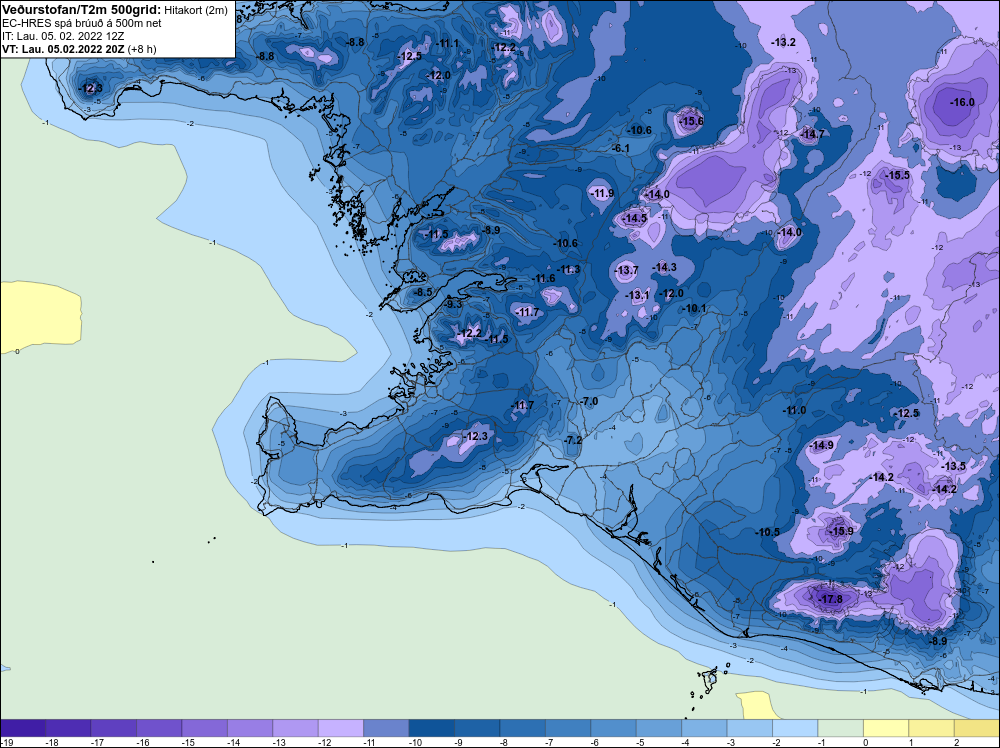1000x748 pixels.
Task: Select the -11.3 temperature value
Action: click(x=568, y=270)
